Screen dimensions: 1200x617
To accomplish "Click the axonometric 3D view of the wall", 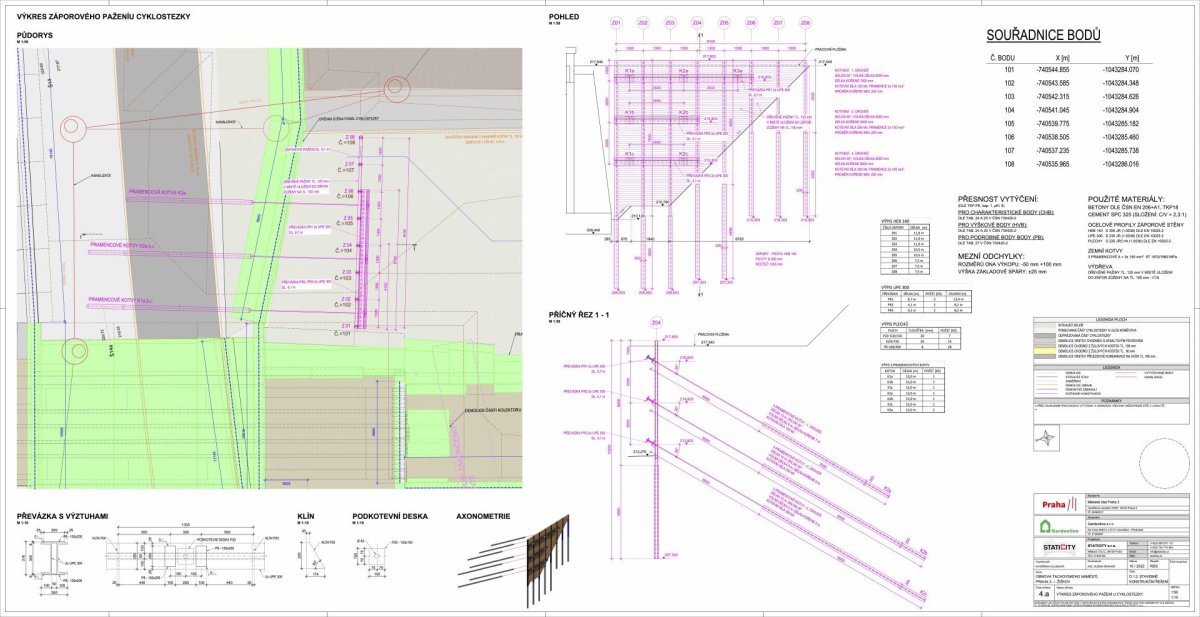I will click(x=514, y=564).
